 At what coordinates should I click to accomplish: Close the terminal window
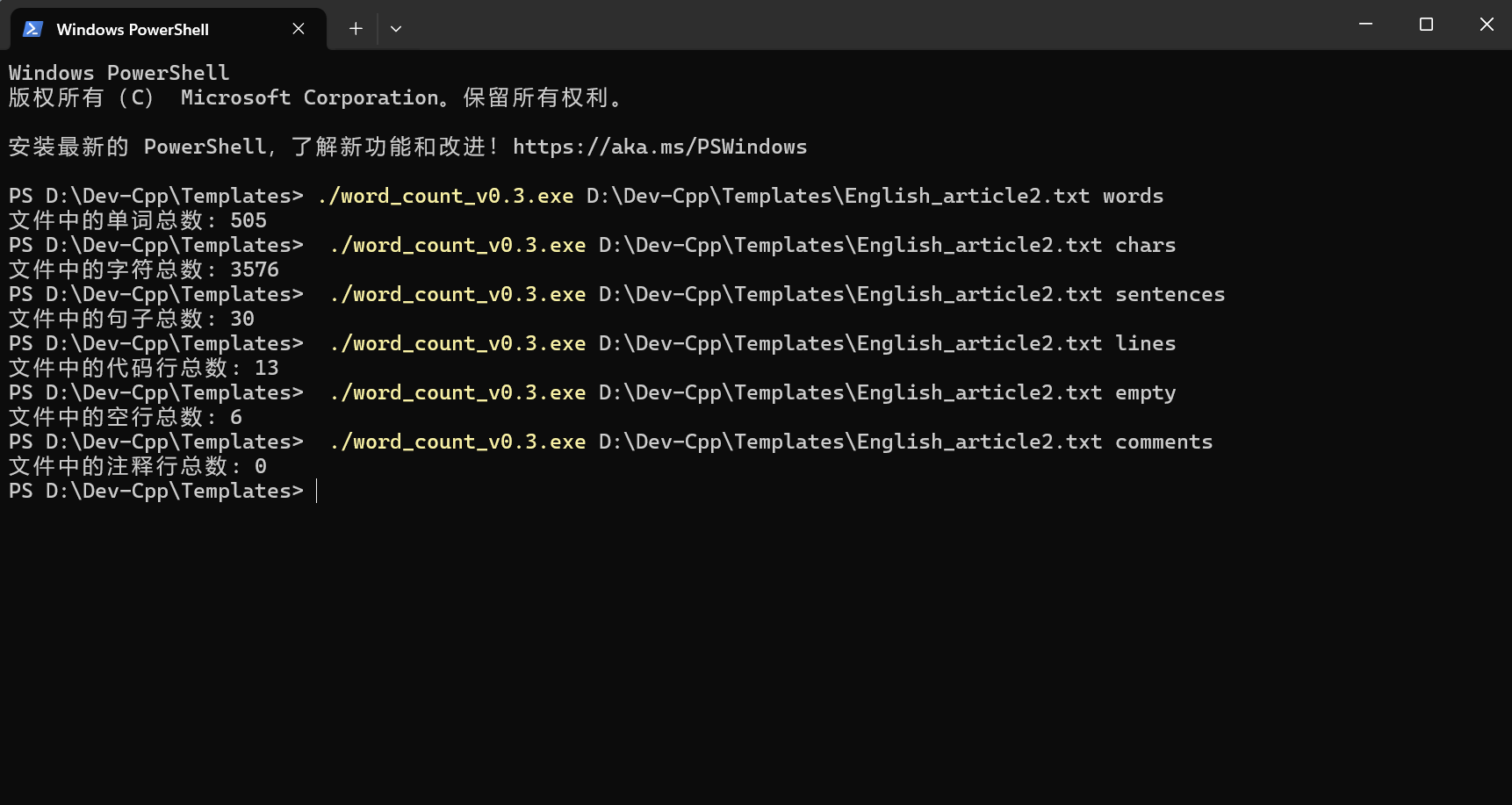1487,25
